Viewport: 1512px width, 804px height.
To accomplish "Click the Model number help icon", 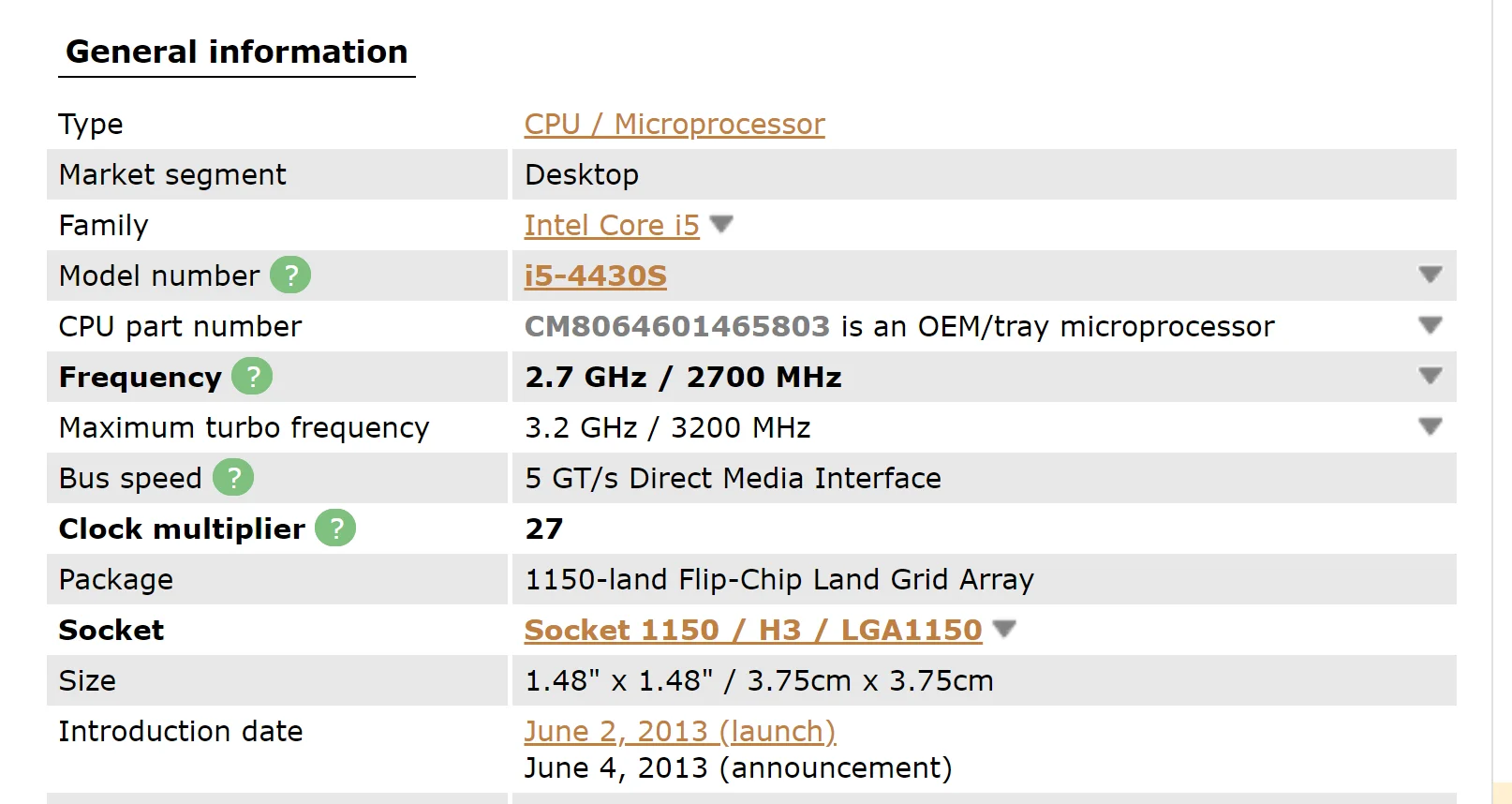I will click(290, 275).
